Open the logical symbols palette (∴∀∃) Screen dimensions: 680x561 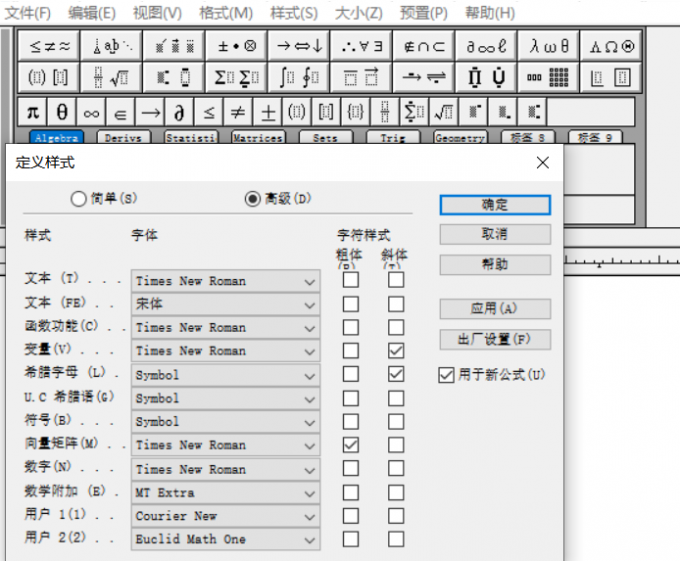(x=361, y=46)
